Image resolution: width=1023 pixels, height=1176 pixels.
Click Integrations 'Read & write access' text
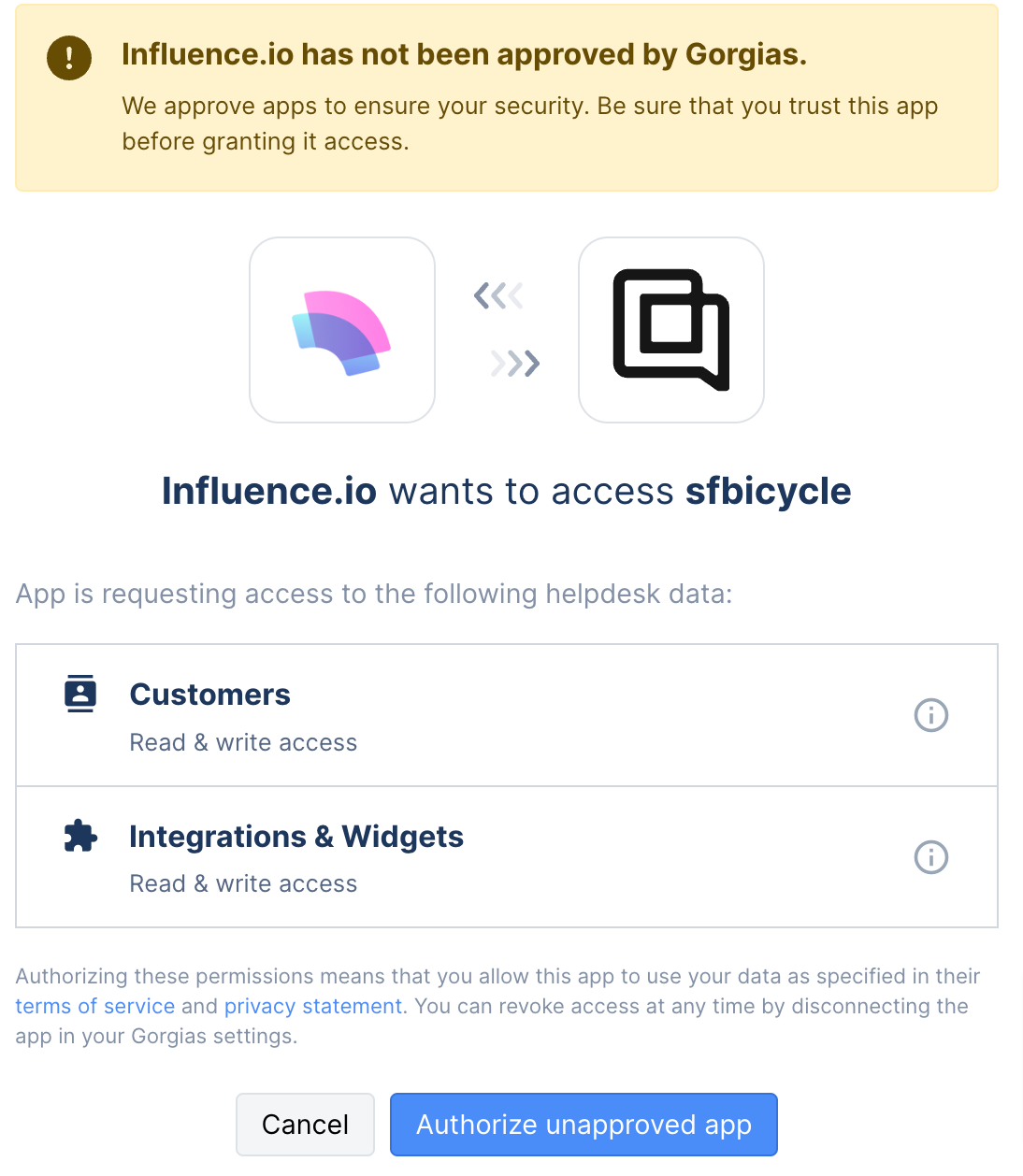[243, 883]
